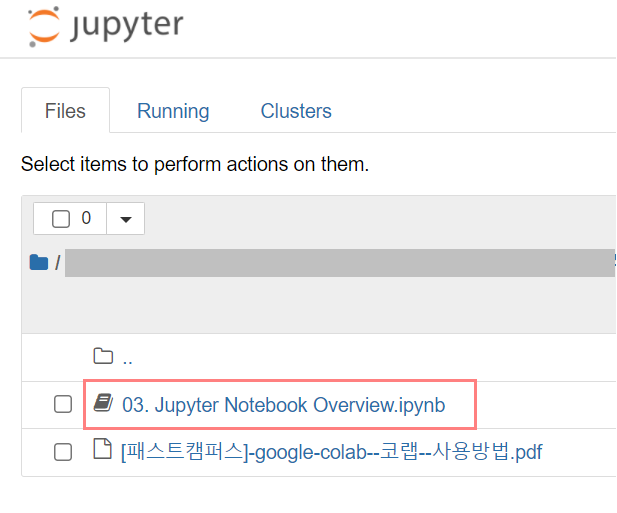Toggle the select-all checkbox
Screen dimensions: 617x513
coord(61,219)
